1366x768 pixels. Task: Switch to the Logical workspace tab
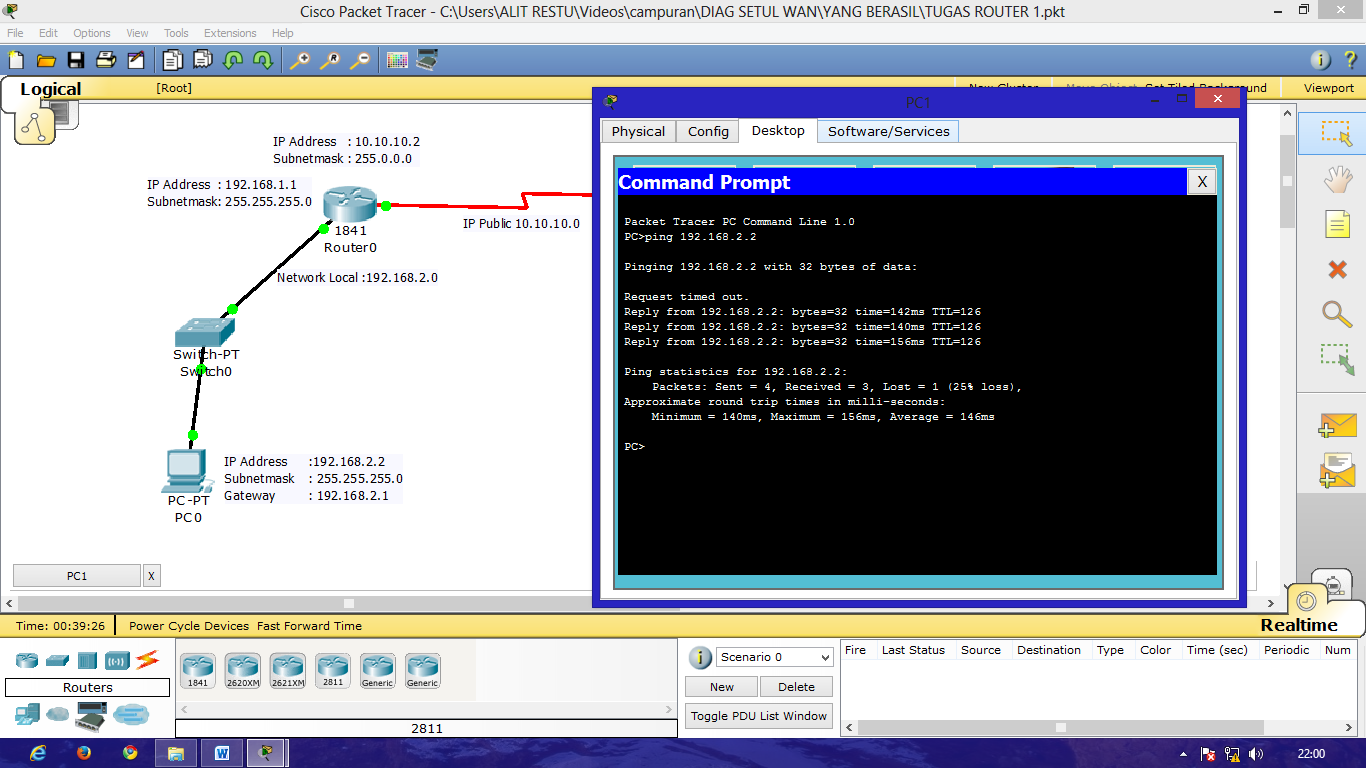pos(50,89)
